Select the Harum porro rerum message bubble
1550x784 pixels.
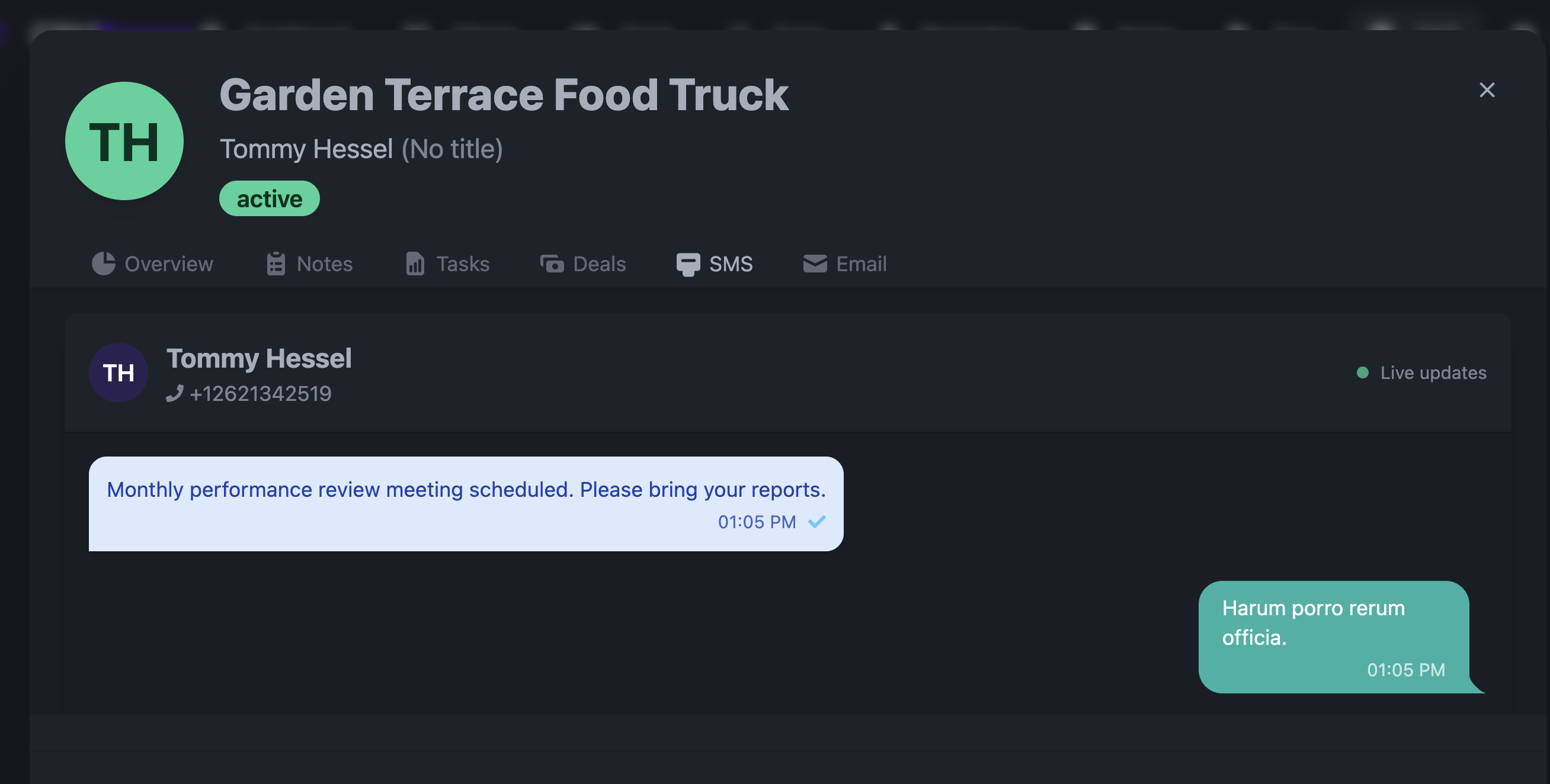tap(1334, 637)
